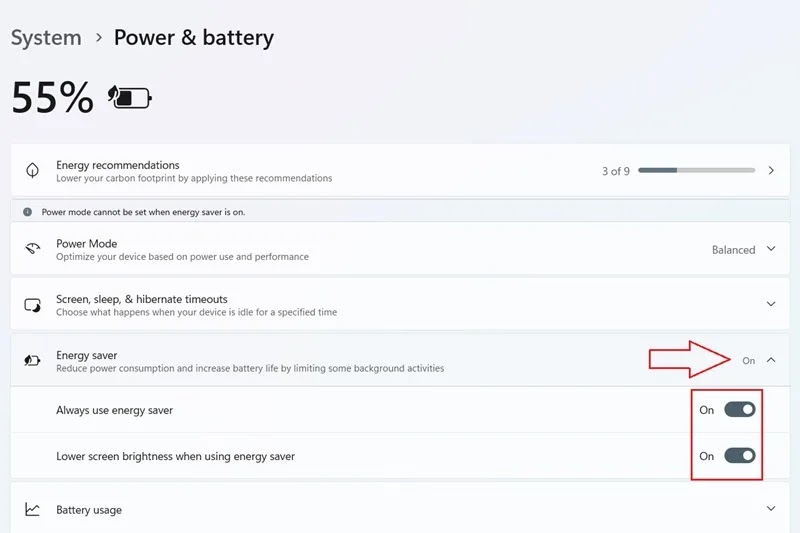Expand the Battery usage section chevron
800x533 pixels.
[771, 509]
